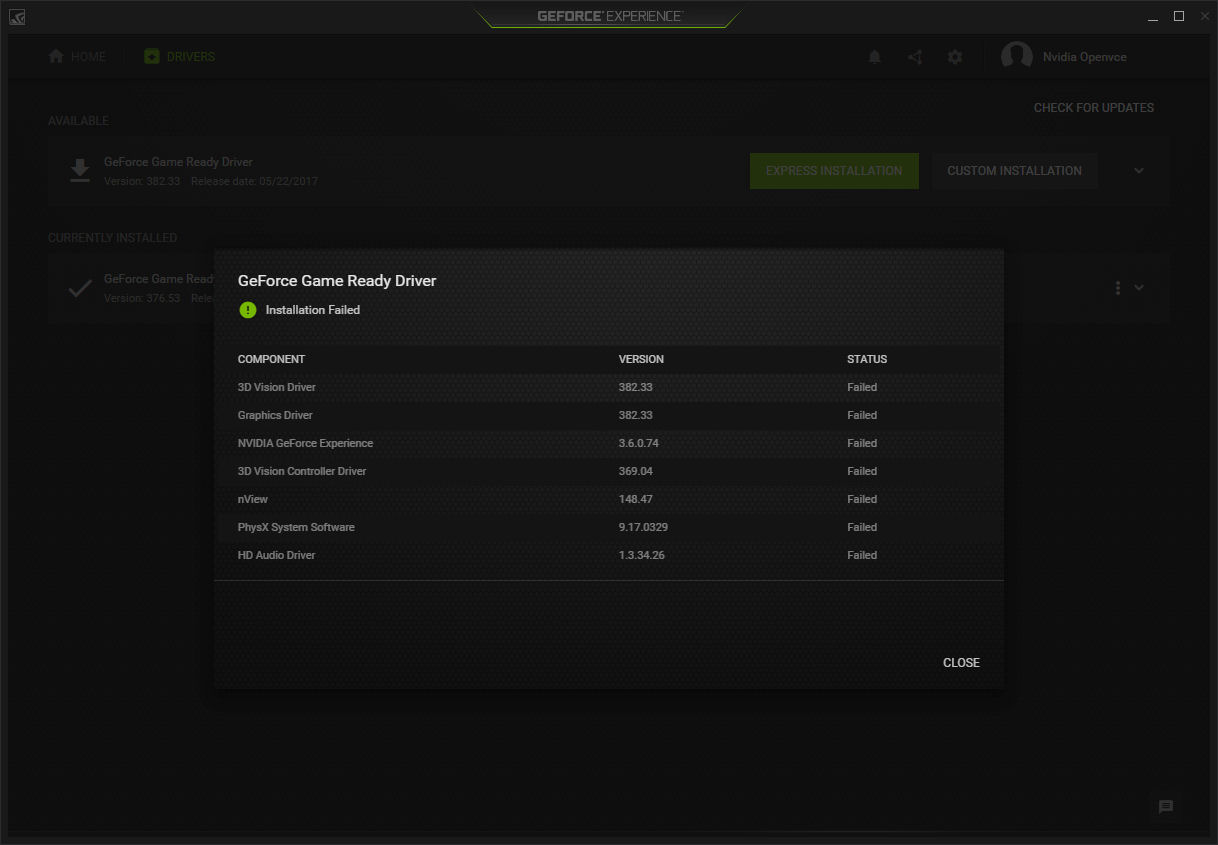Click the green Installation Failed warning icon
Screen dimensions: 1218x845
coord(248,310)
